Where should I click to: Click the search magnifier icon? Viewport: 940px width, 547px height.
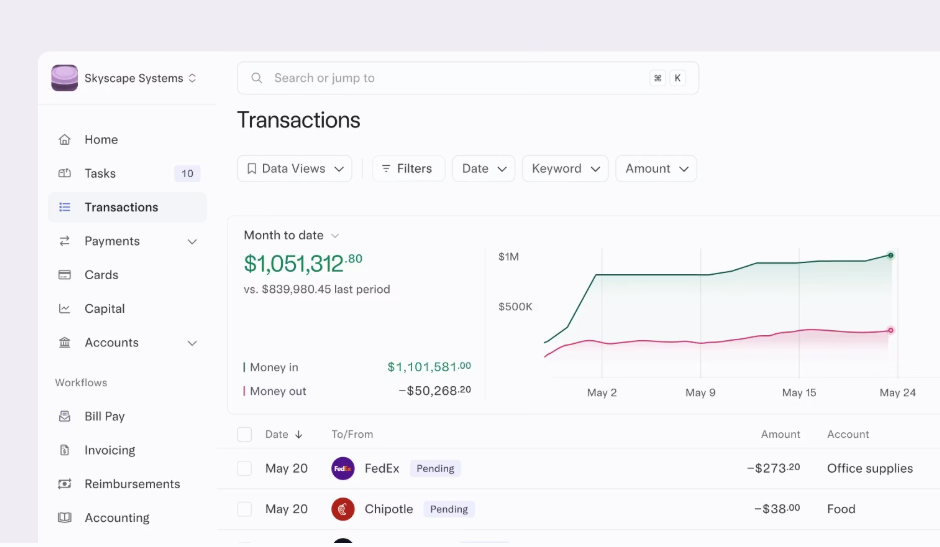tap(257, 78)
